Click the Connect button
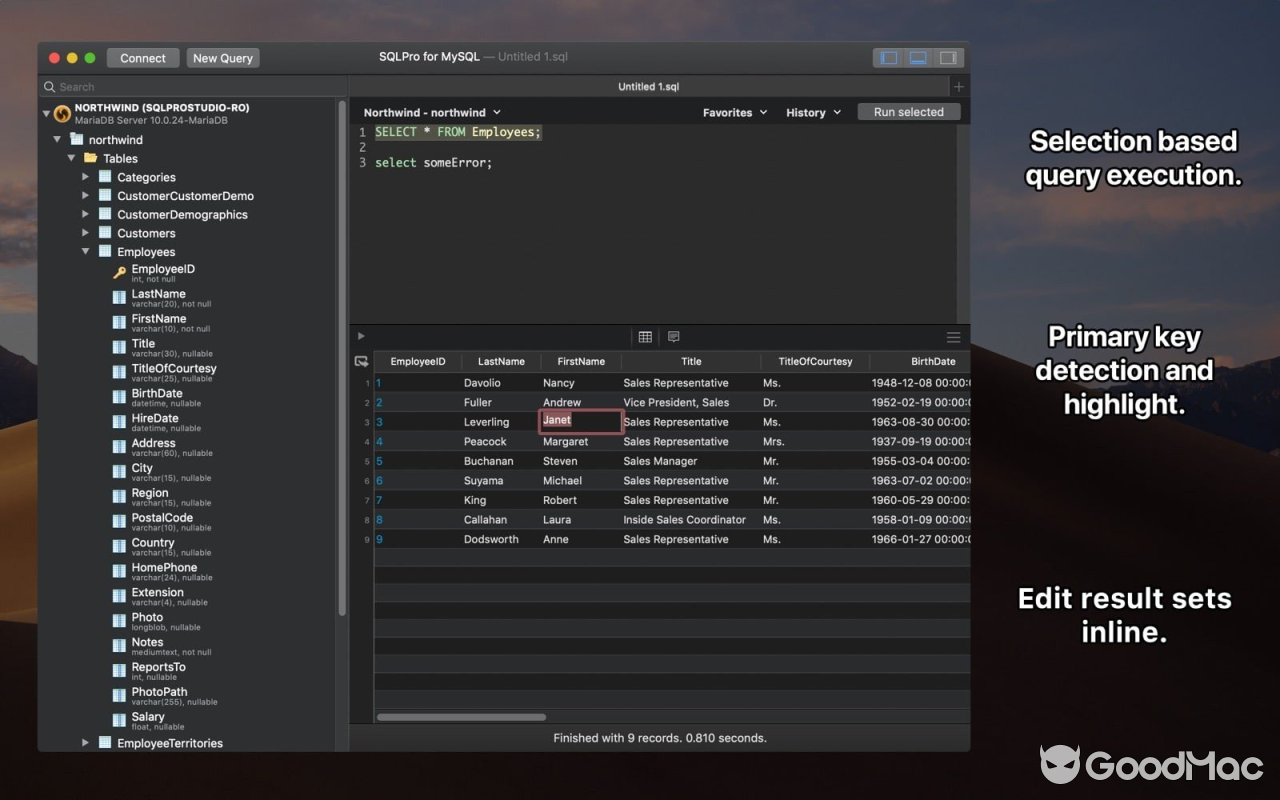 142,57
